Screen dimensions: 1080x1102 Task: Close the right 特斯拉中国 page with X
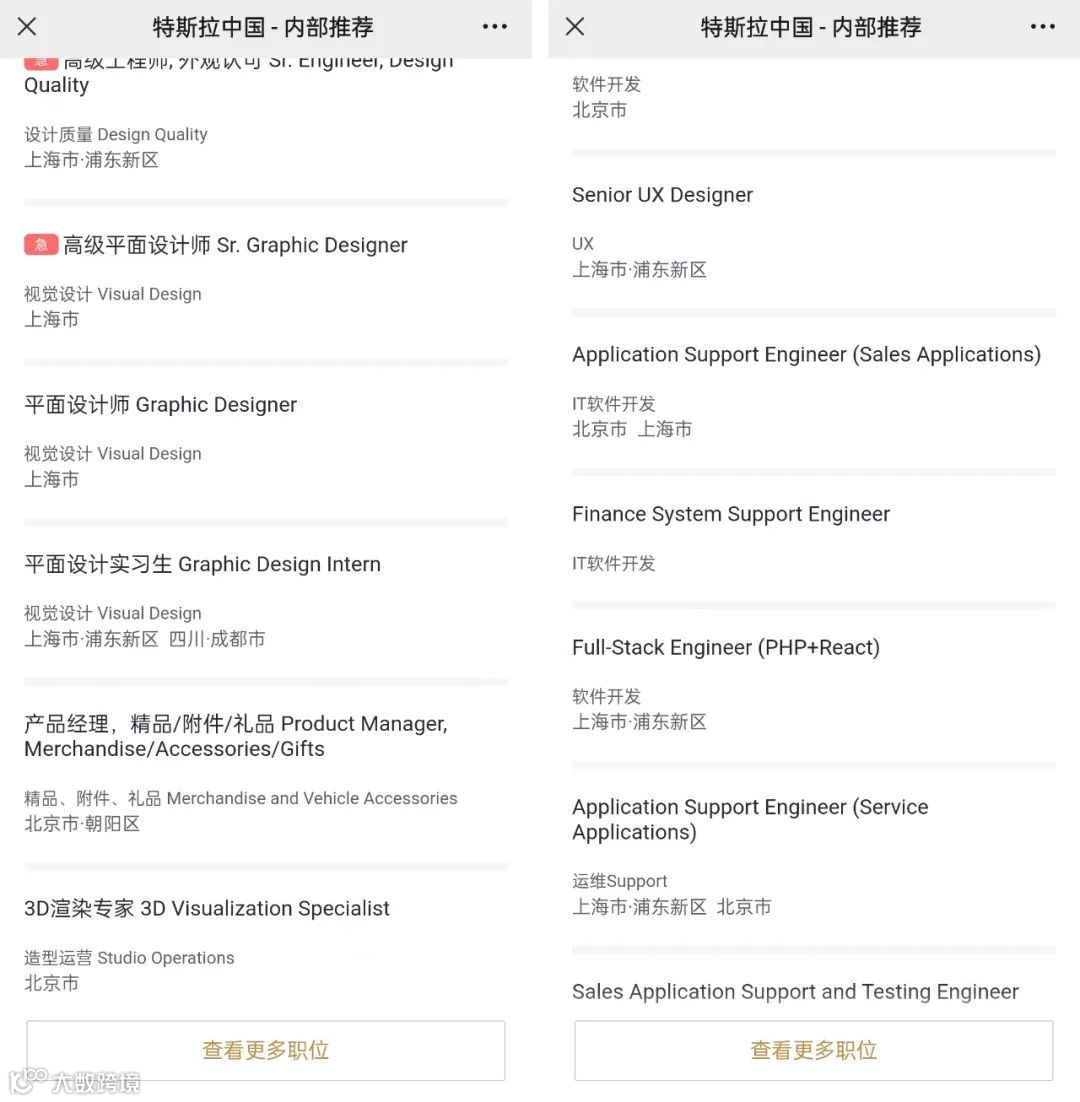coord(575,27)
